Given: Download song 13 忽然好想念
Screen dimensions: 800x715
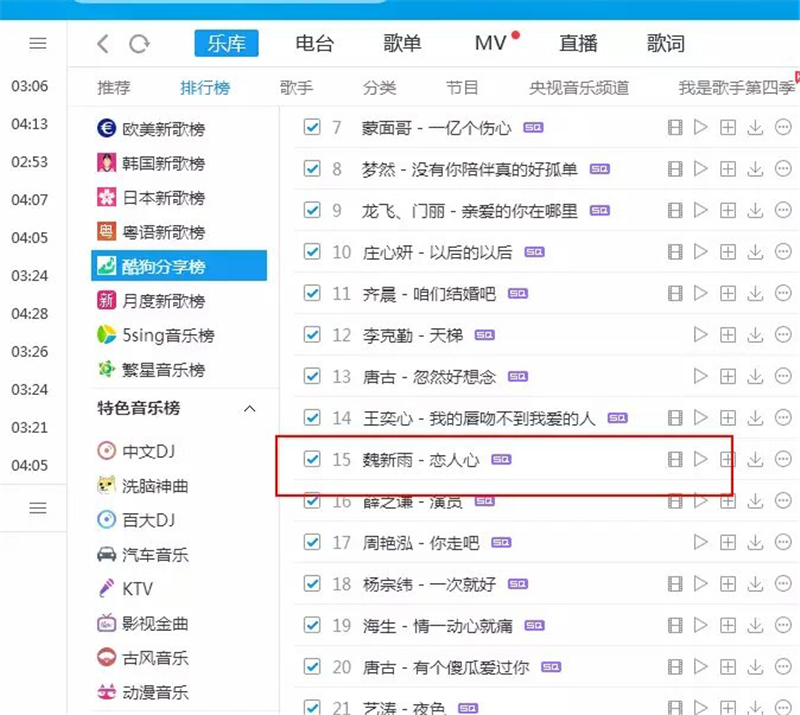Looking at the screenshot, I should [x=755, y=377].
